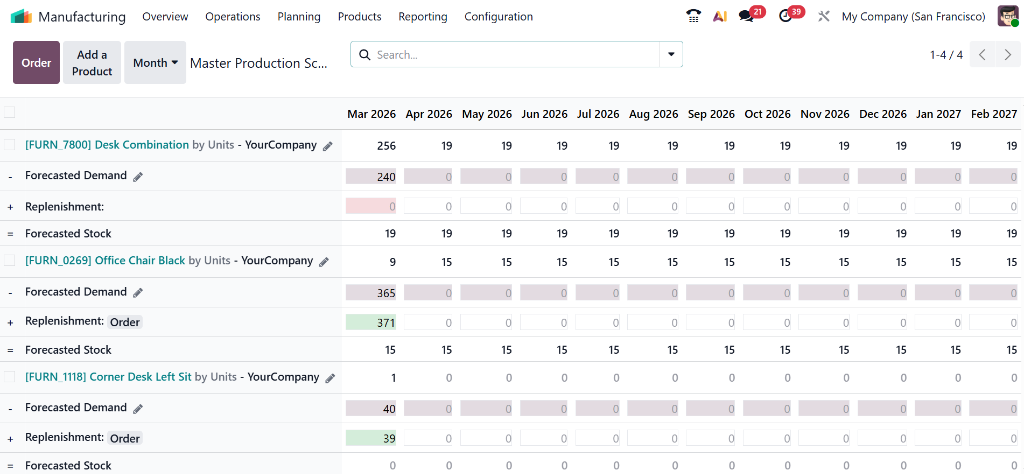The width and height of the screenshot is (1024, 474).
Task: Open the activities clock icon
Action: tap(786, 16)
